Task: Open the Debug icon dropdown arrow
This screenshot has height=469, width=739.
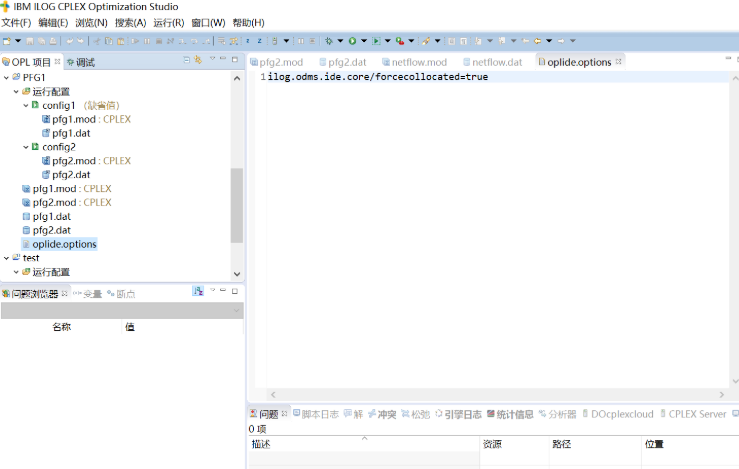Action: click(x=340, y=41)
